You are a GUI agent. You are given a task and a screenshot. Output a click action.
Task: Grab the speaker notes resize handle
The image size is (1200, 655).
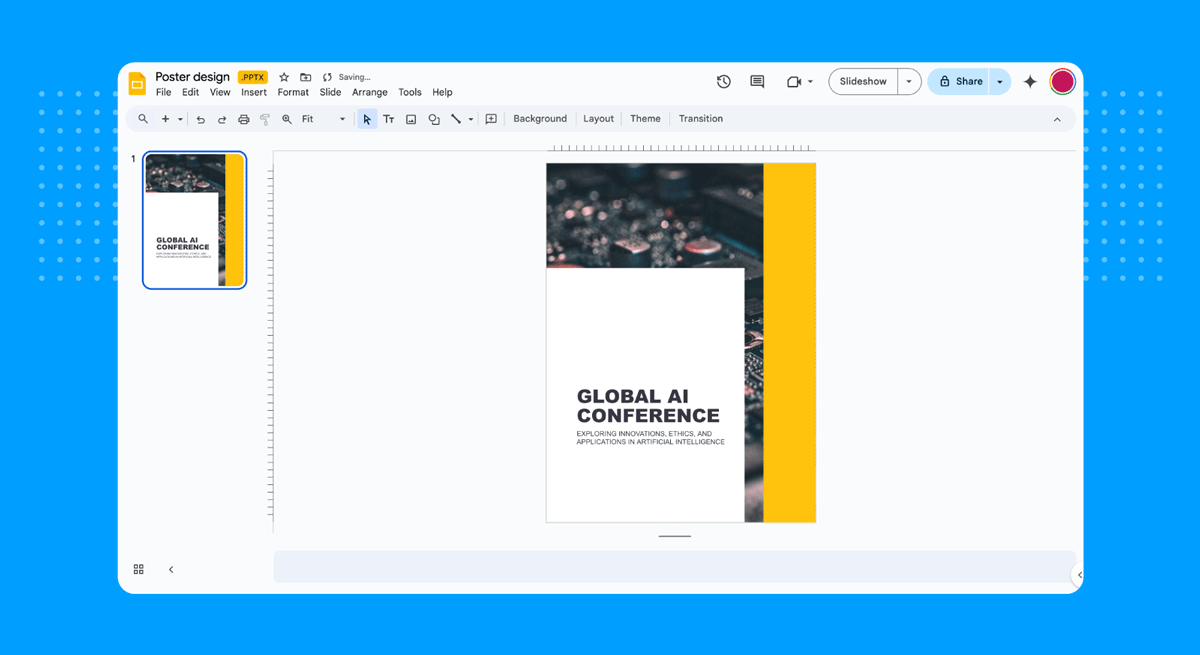(x=675, y=536)
